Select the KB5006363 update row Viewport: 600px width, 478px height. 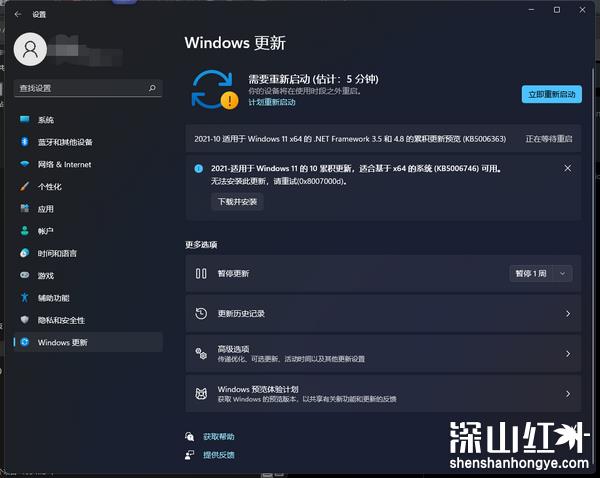tap(383, 139)
